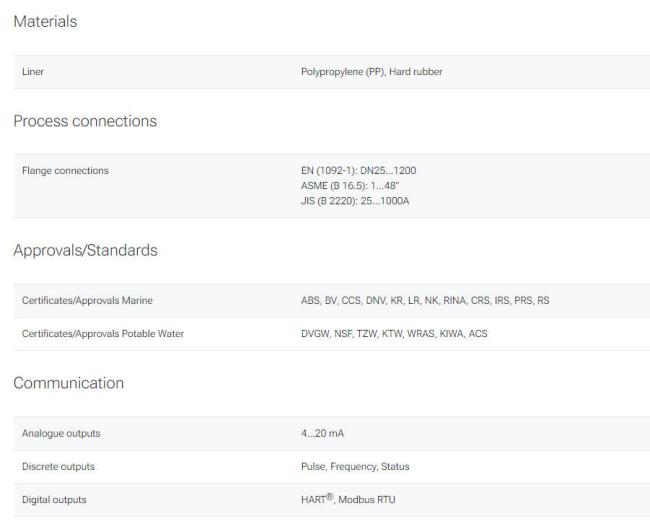Screen dimensions: 650x524
Task: Click the Process connections heading
Action: coord(85,121)
